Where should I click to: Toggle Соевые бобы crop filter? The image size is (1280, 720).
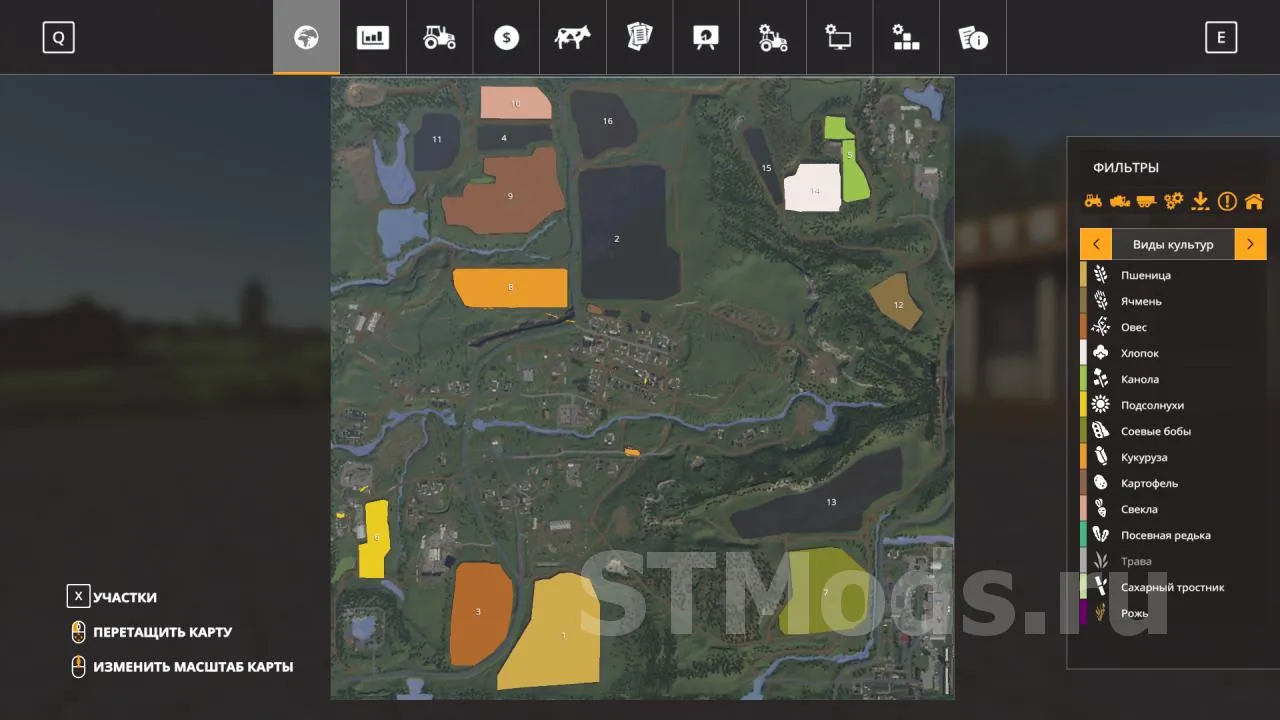point(1173,431)
